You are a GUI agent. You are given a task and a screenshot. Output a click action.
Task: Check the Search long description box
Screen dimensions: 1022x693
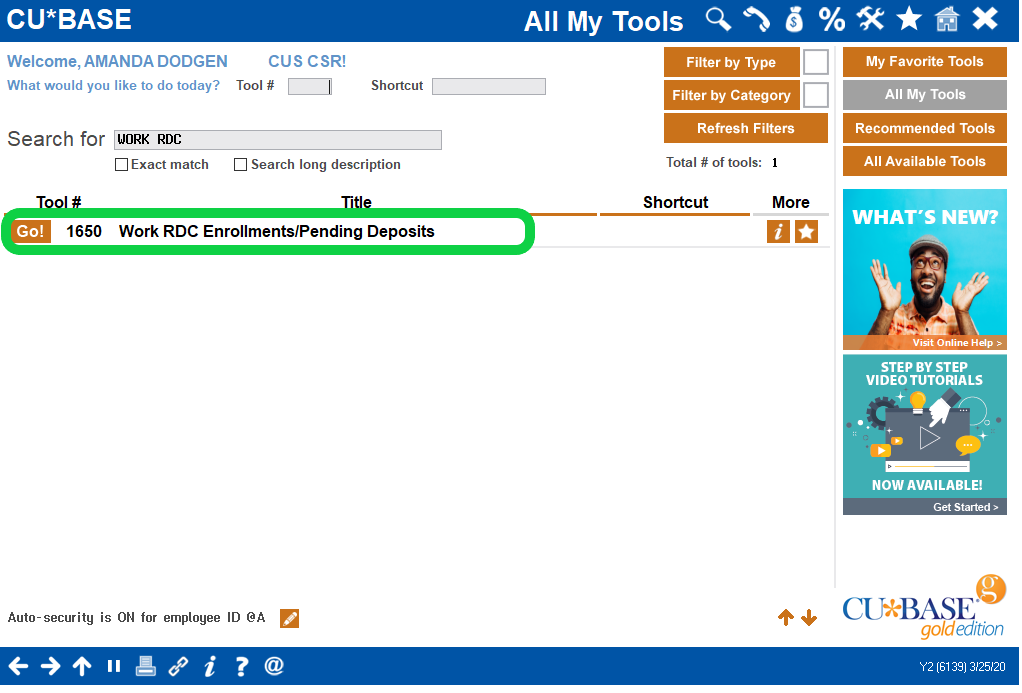[x=240, y=164]
